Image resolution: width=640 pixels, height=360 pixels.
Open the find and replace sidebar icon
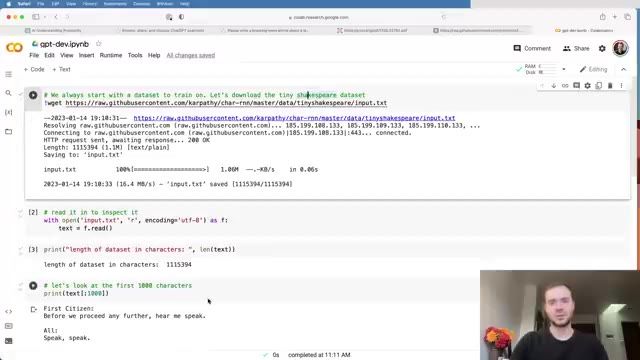point(9,93)
